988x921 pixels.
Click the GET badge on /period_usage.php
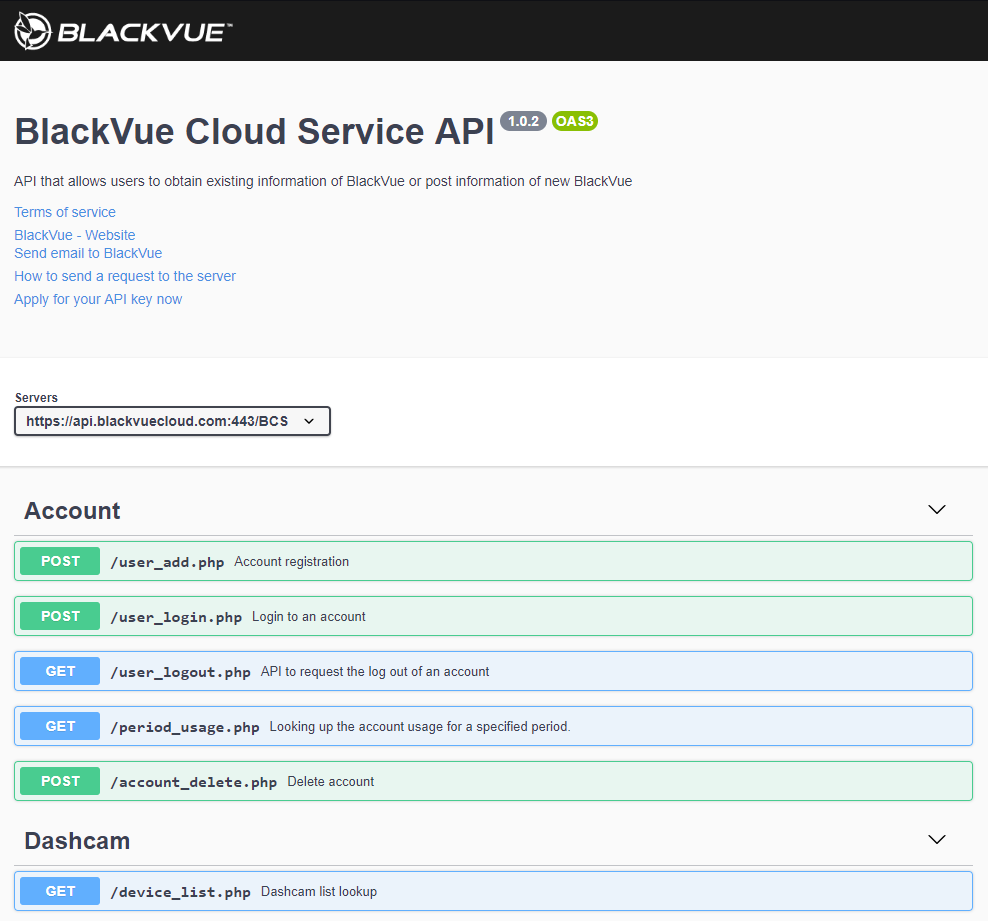pyautogui.click(x=59, y=726)
